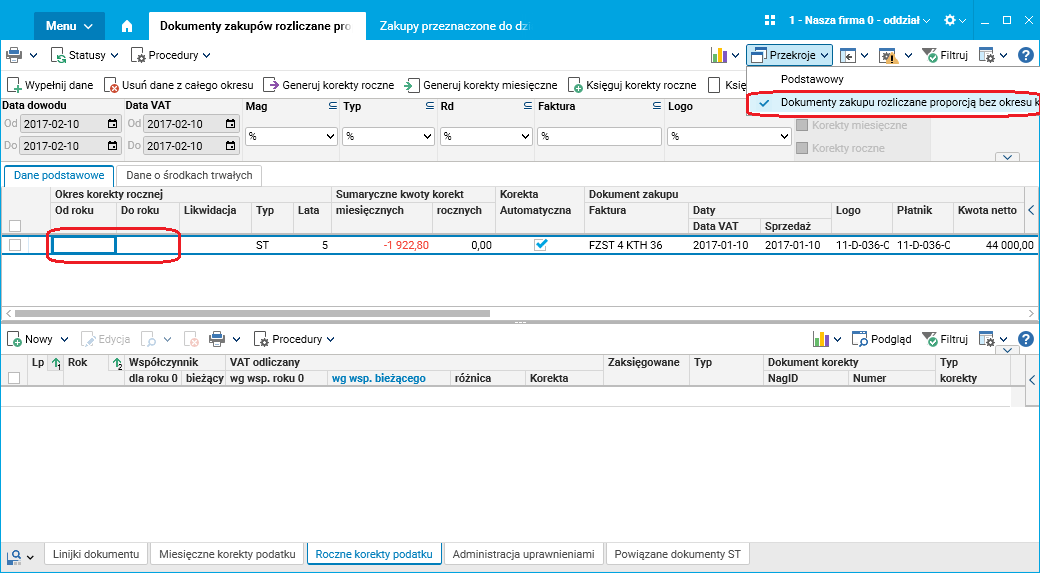Screen dimensions: 1040x573
Task: Open the Rd dropdown filter
Action: 486,136
